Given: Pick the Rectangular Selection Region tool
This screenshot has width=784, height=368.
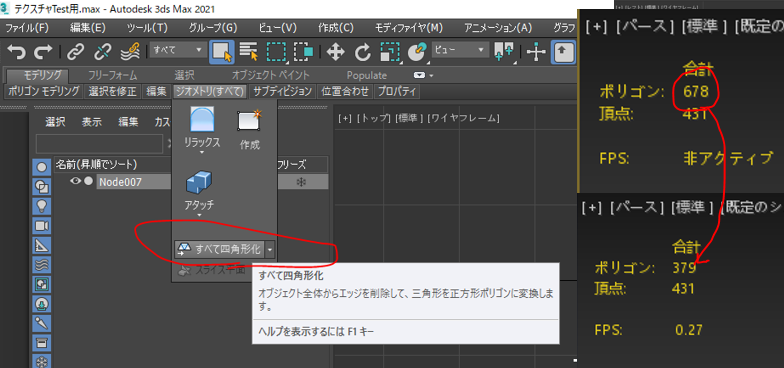Looking at the screenshot, I should 276,52.
